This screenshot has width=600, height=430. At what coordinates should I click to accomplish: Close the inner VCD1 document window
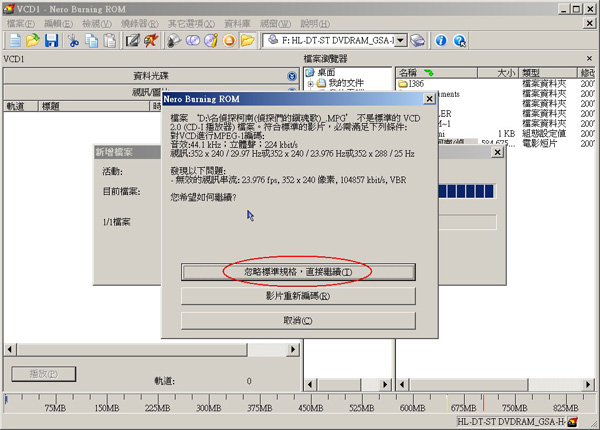tap(590, 23)
